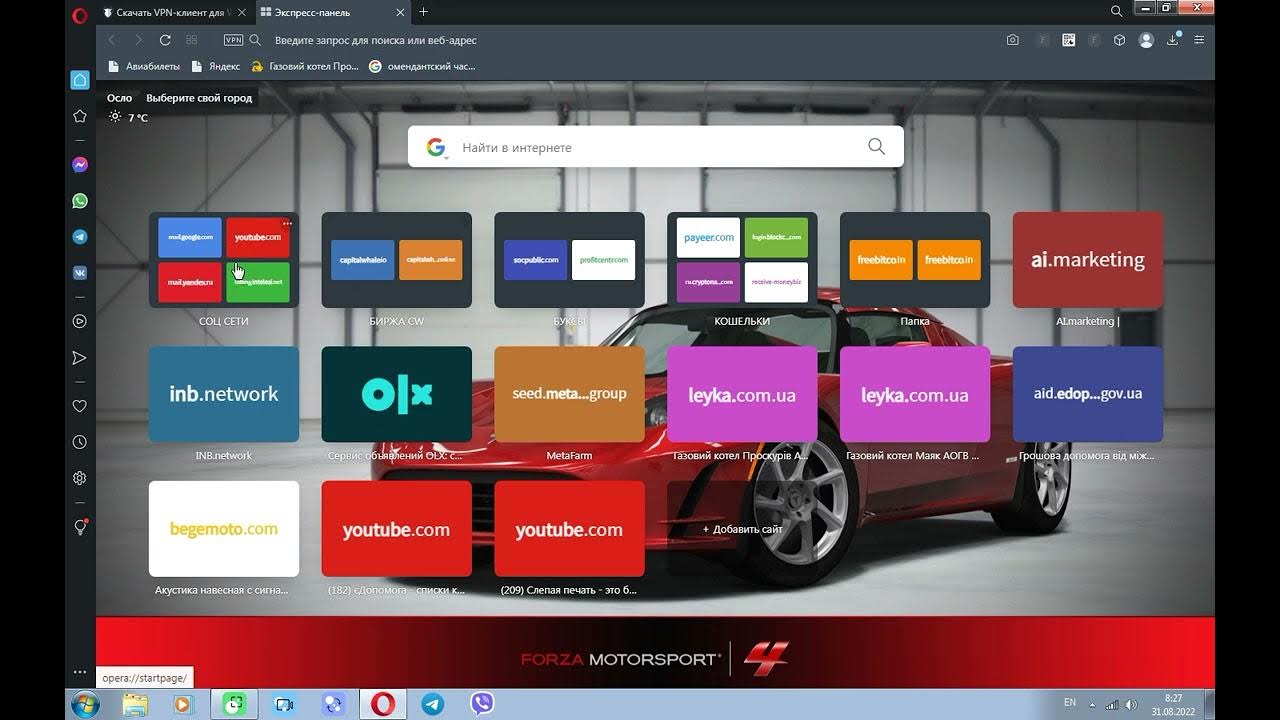The image size is (1280, 720).
Task: Open a new tab with the plus button
Action: pos(424,12)
